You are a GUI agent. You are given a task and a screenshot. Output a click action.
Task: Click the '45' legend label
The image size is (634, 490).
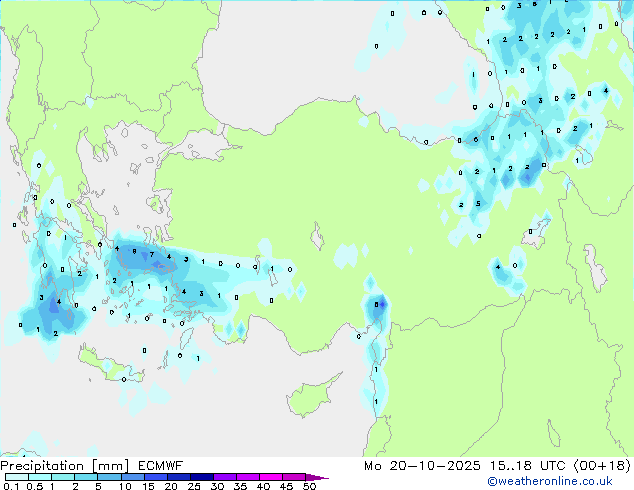pyautogui.click(x=286, y=486)
